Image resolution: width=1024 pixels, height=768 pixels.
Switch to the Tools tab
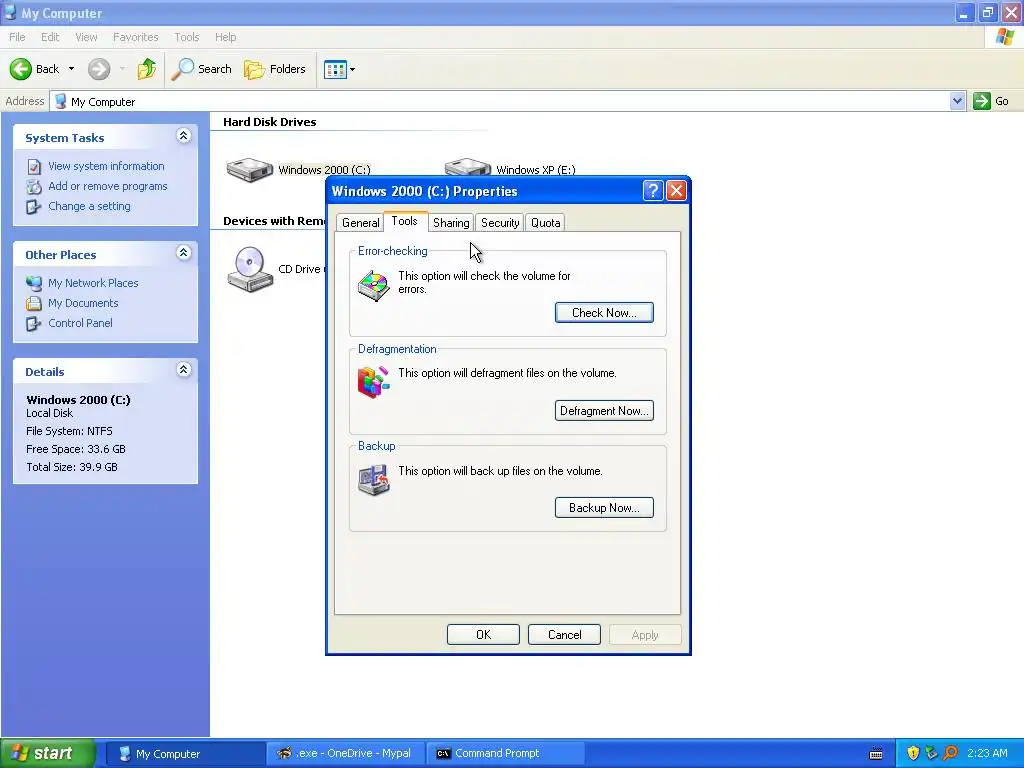pos(405,221)
